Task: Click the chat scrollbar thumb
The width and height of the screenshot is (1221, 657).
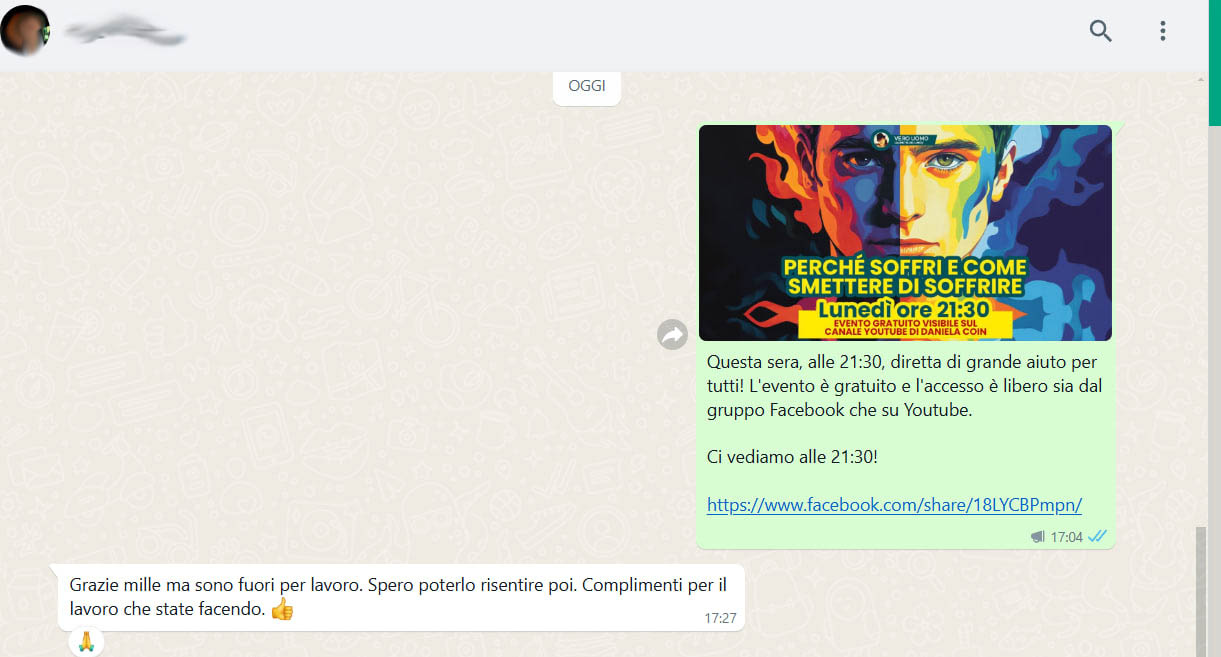Action: (1200, 592)
